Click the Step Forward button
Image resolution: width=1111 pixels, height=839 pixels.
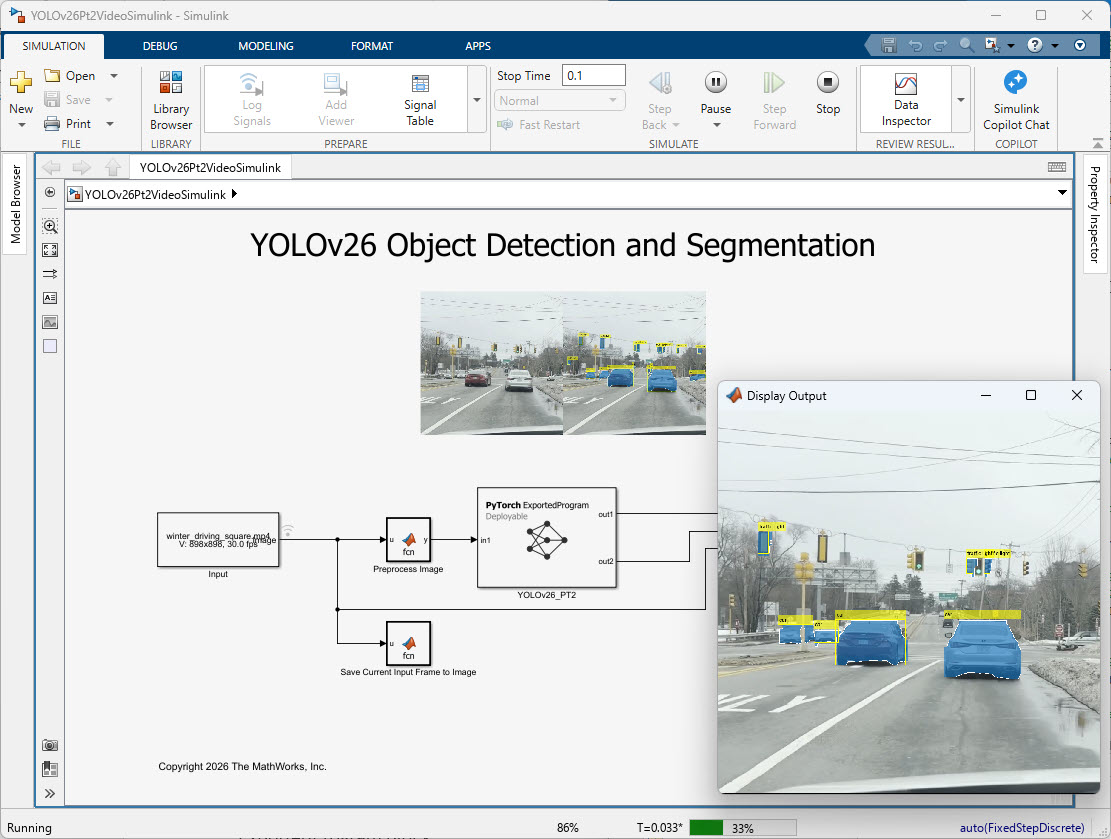click(774, 100)
